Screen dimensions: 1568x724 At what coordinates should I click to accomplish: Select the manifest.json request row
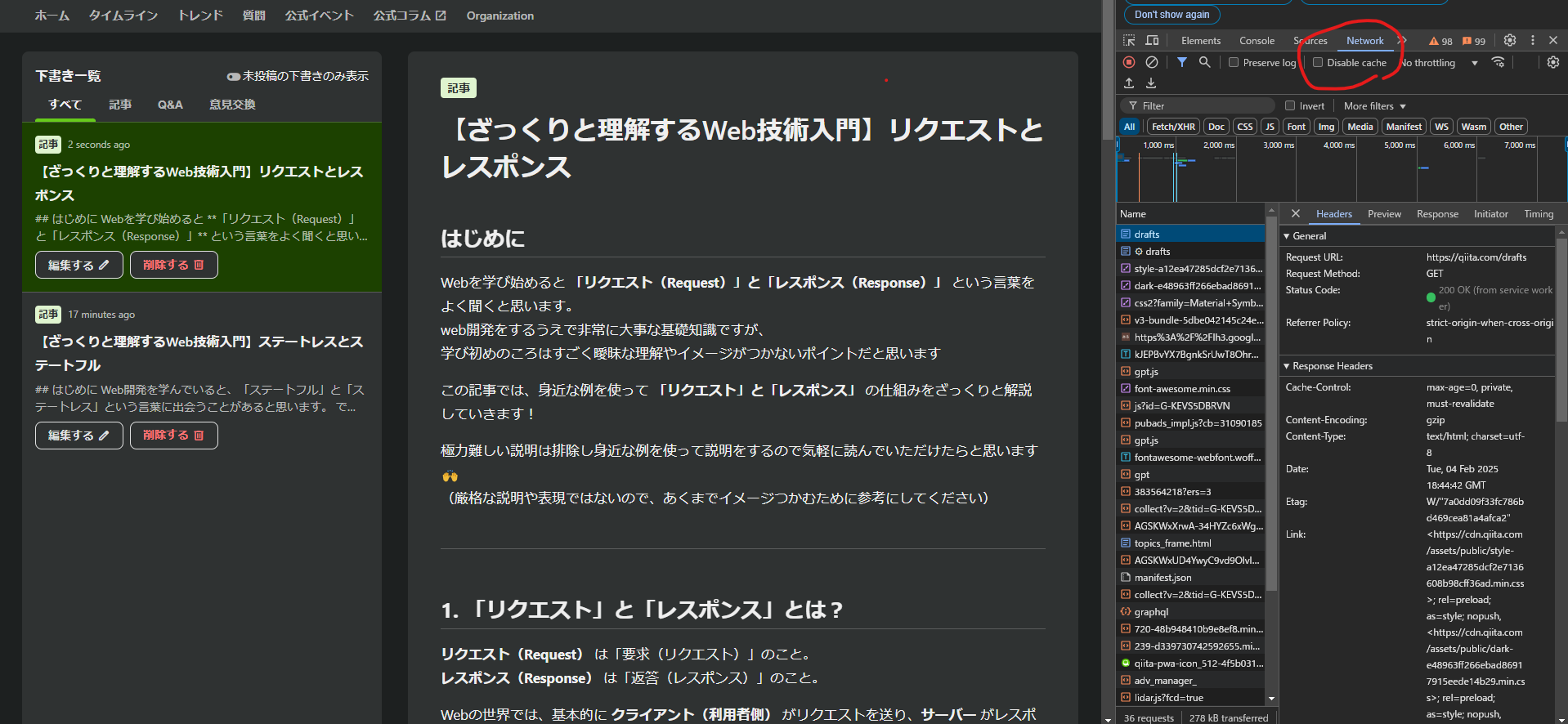(x=1191, y=577)
